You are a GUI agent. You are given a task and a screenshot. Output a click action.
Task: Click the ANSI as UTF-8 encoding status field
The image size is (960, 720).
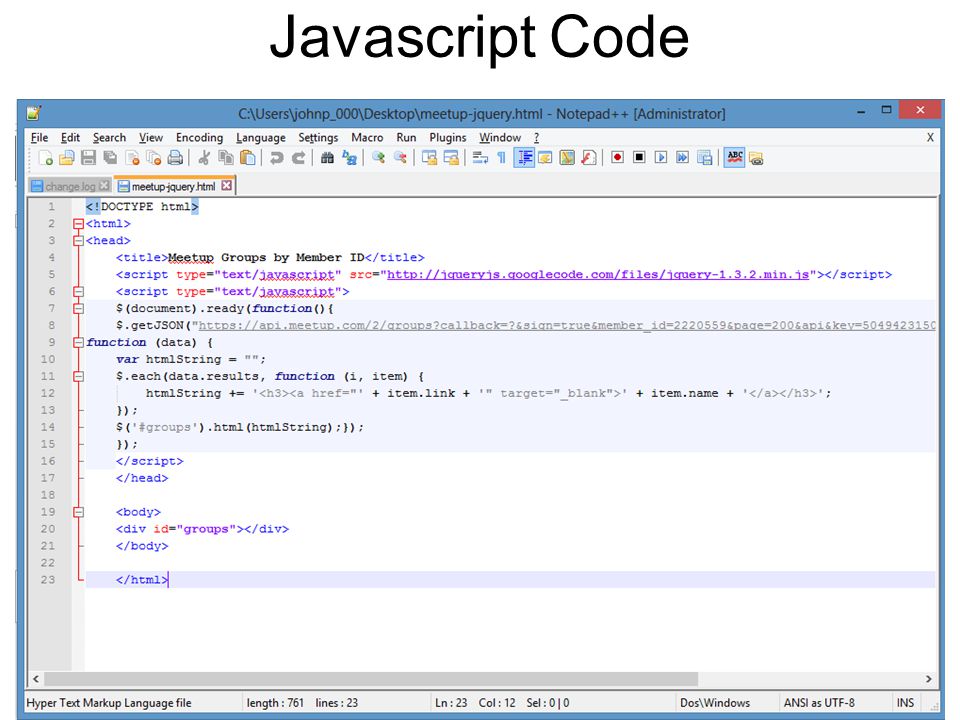[819, 703]
